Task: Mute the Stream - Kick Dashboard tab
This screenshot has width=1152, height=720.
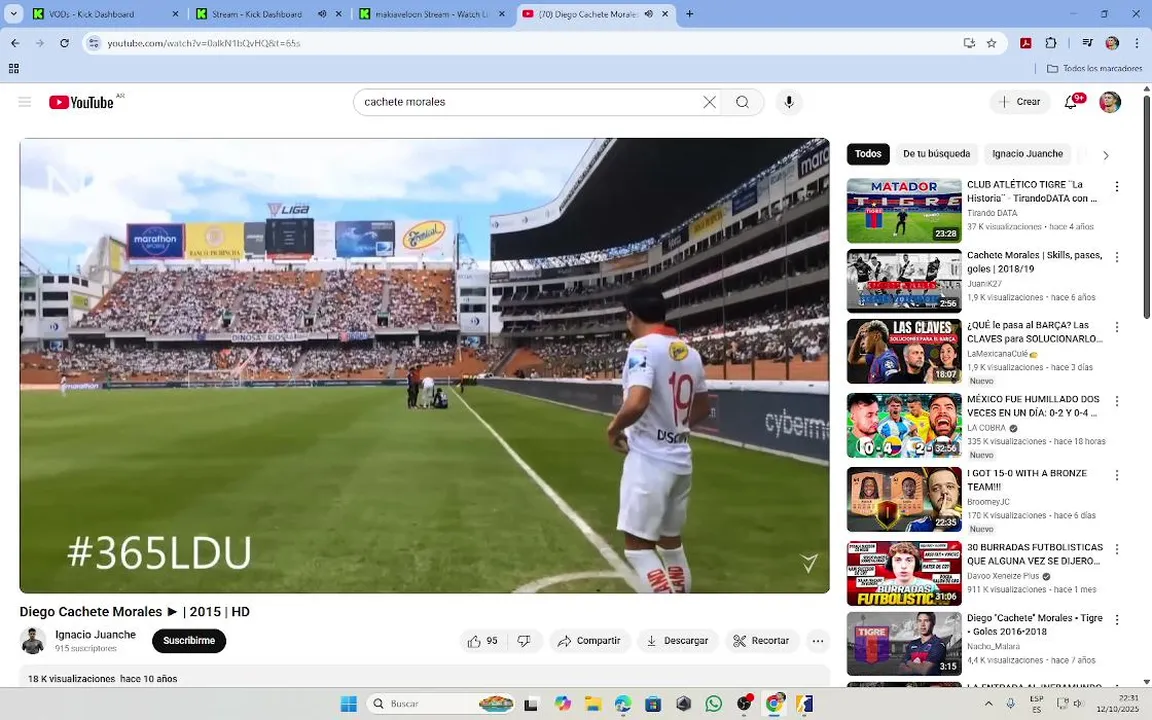Action: [322, 14]
